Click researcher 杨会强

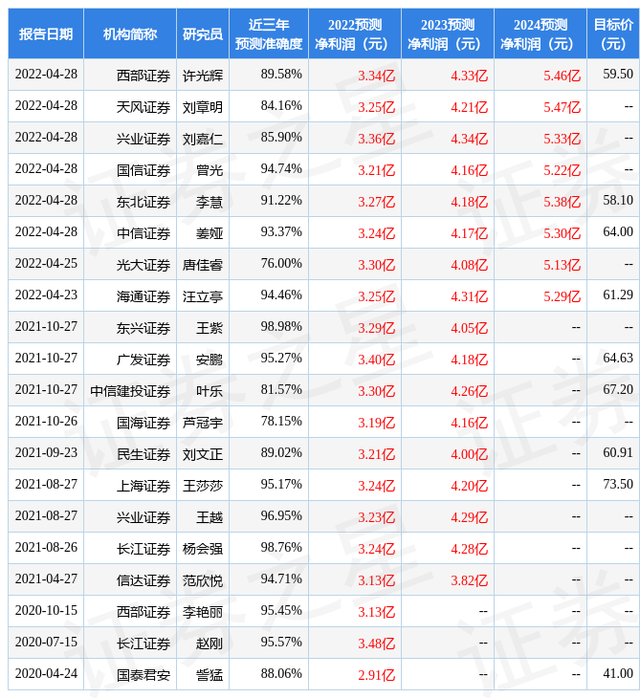click(x=203, y=549)
